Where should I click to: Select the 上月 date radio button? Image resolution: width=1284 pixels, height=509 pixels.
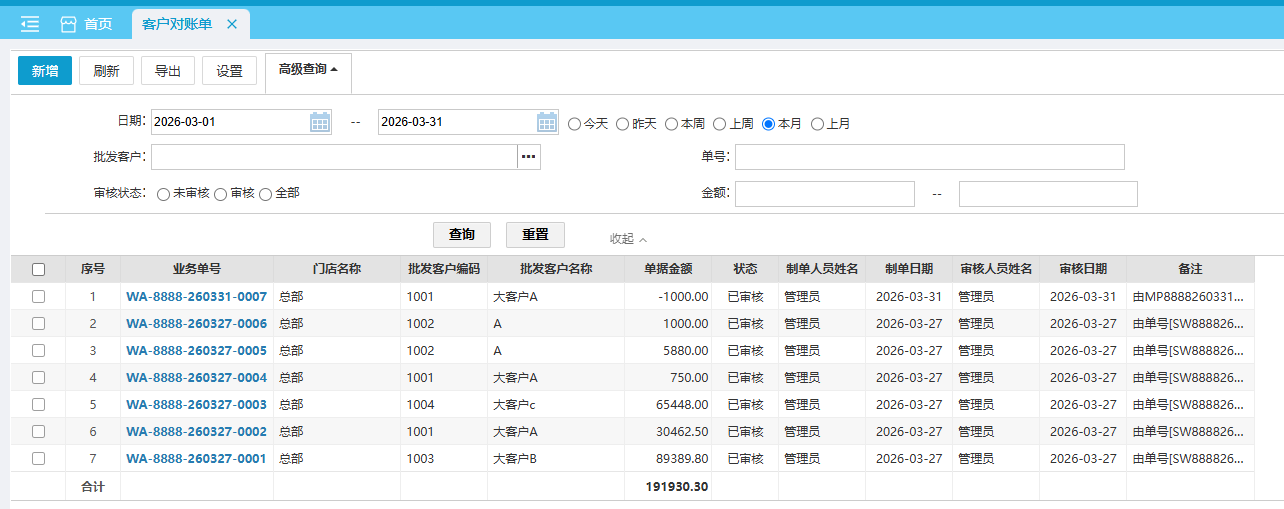click(x=817, y=124)
